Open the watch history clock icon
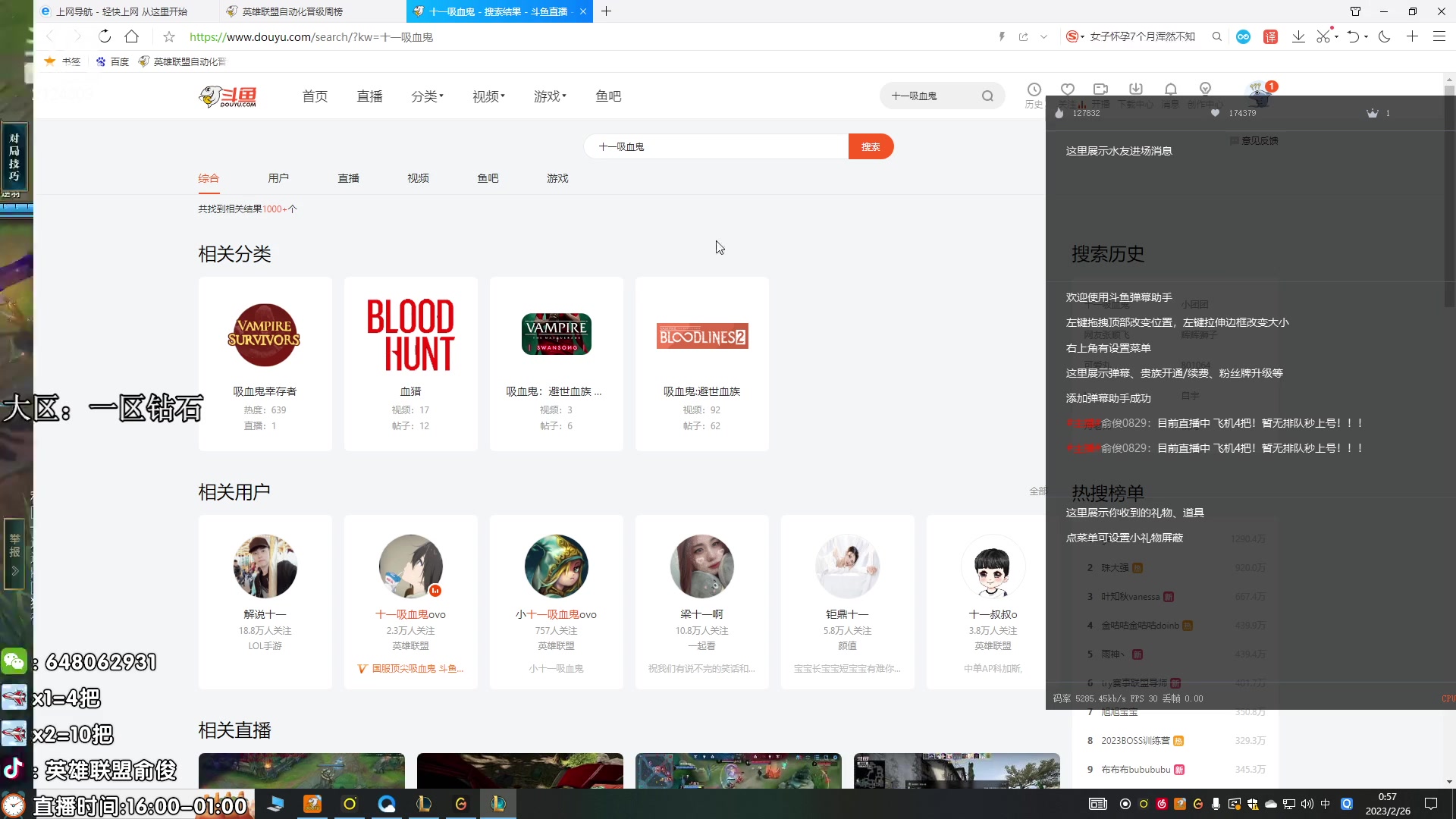The image size is (1456, 819). tap(1034, 89)
